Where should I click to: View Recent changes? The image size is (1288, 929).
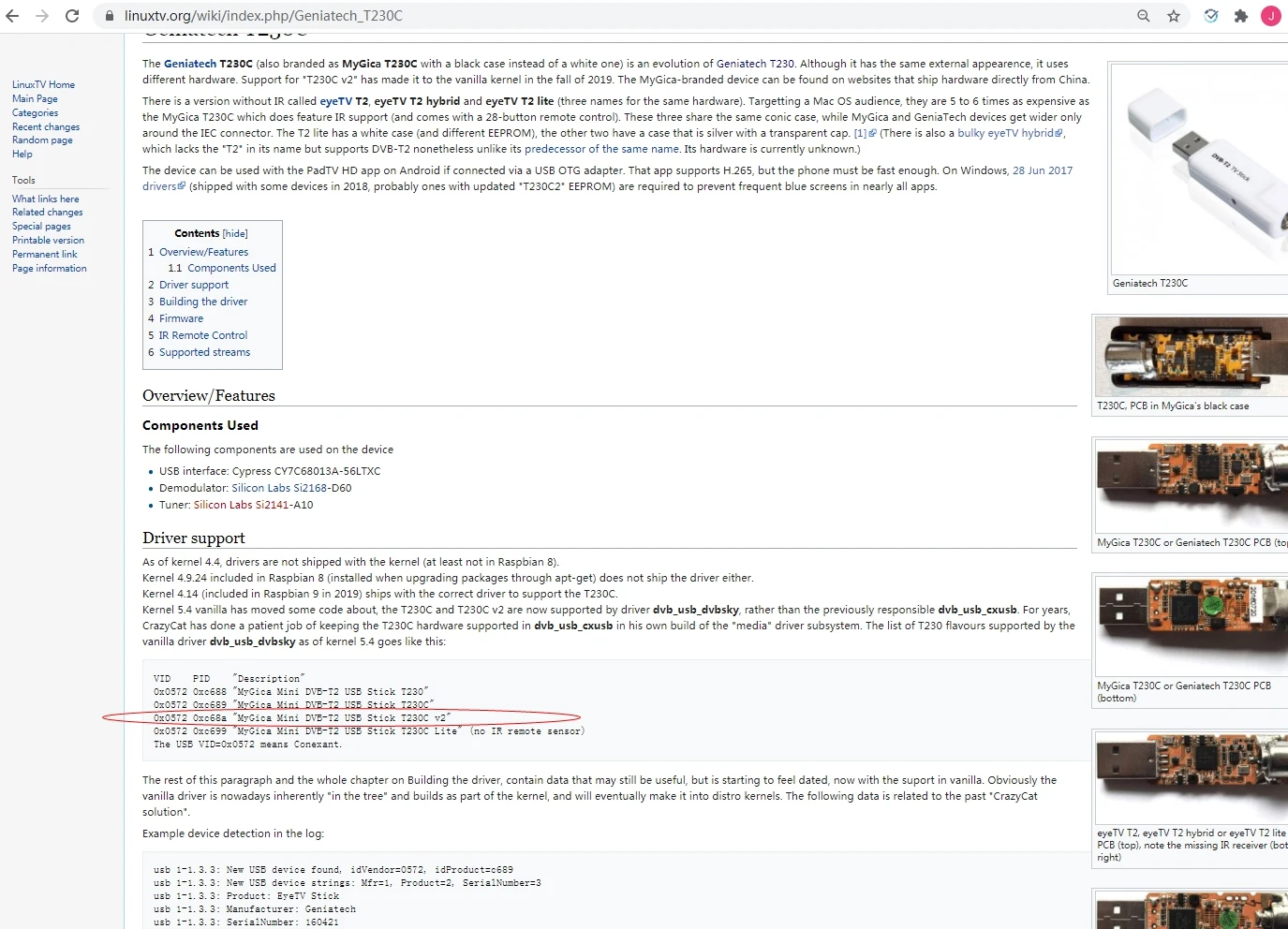coord(46,127)
